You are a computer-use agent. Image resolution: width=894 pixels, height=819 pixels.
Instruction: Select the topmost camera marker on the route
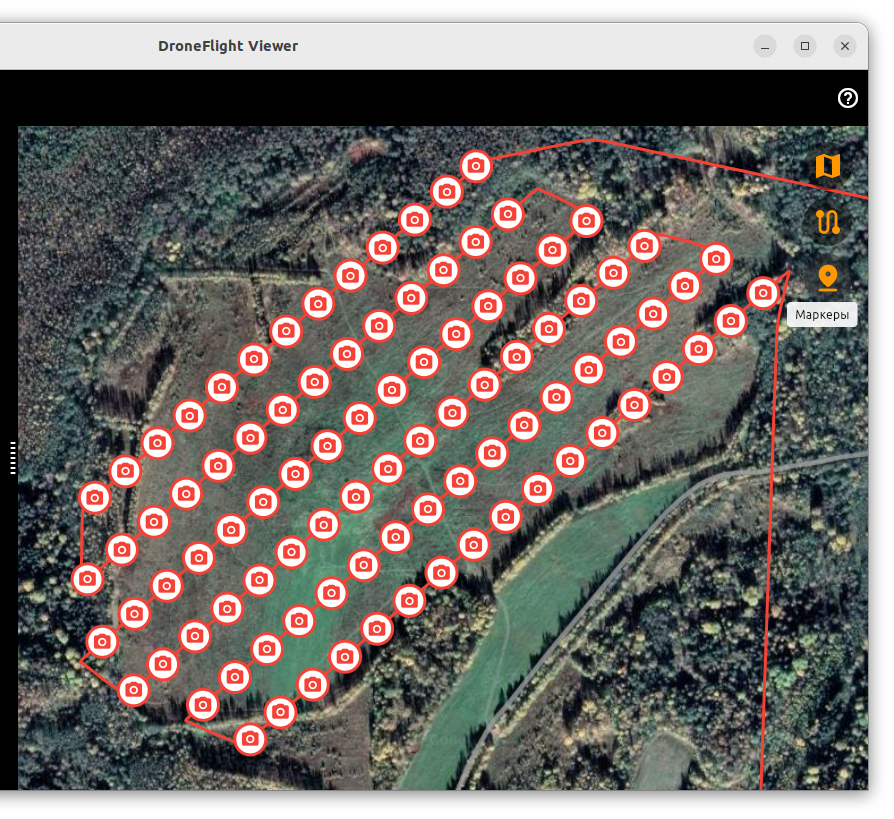point(477,165)
